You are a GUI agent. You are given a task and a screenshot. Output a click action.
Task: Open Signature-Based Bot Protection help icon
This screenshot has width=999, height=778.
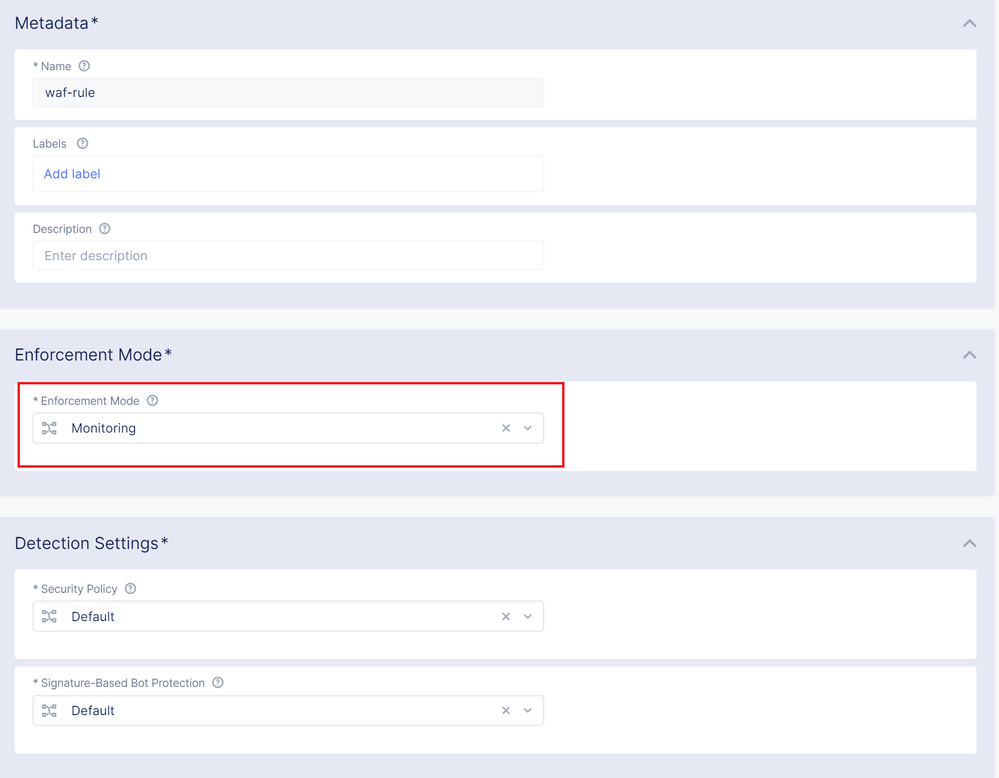coord(218,683)
